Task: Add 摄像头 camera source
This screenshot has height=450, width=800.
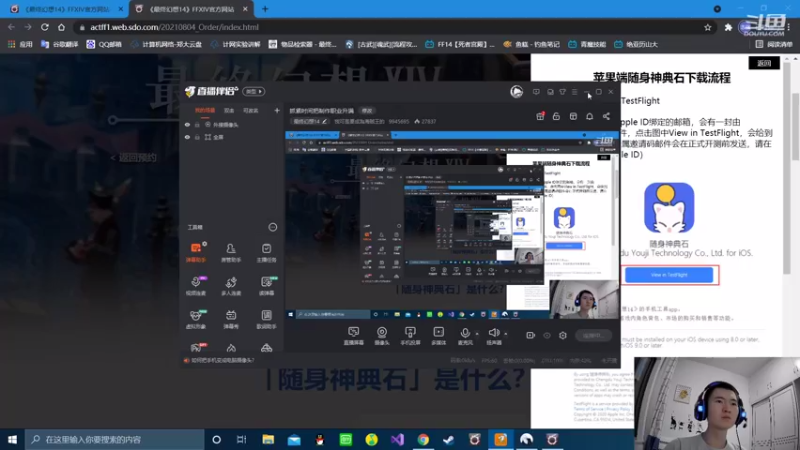Action: [382, 336]
